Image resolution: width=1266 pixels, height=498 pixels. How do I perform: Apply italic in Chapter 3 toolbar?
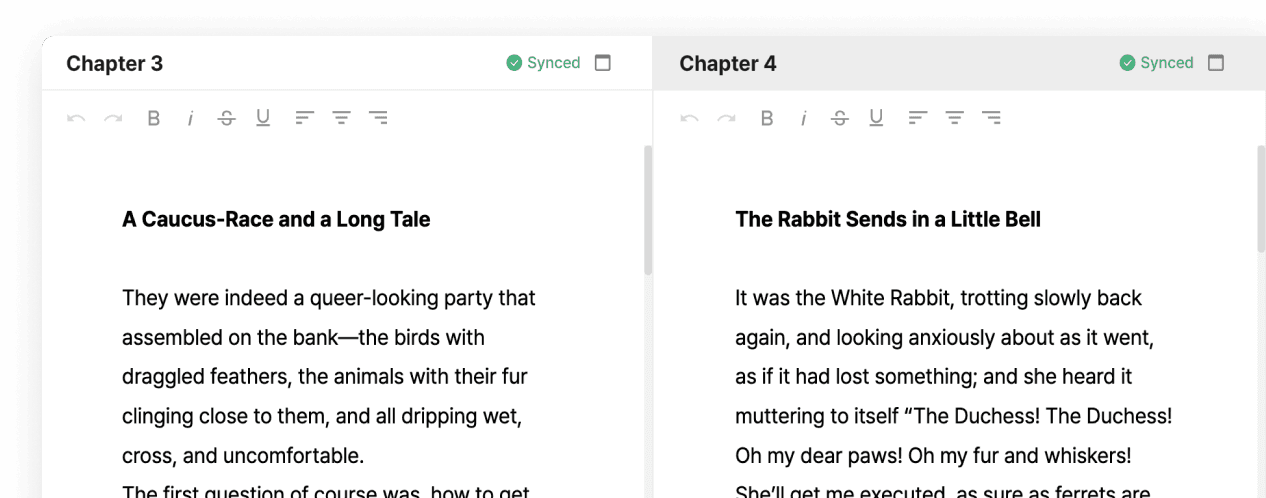[190, 118]
